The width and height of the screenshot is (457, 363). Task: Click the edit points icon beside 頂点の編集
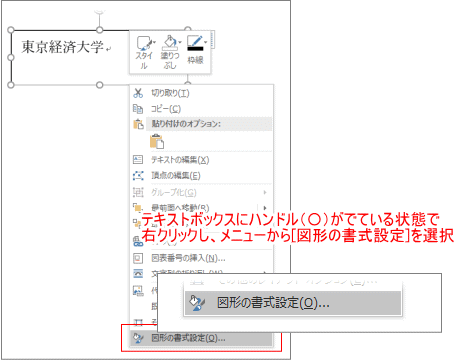pyautogui.click(x=138, y=175)
